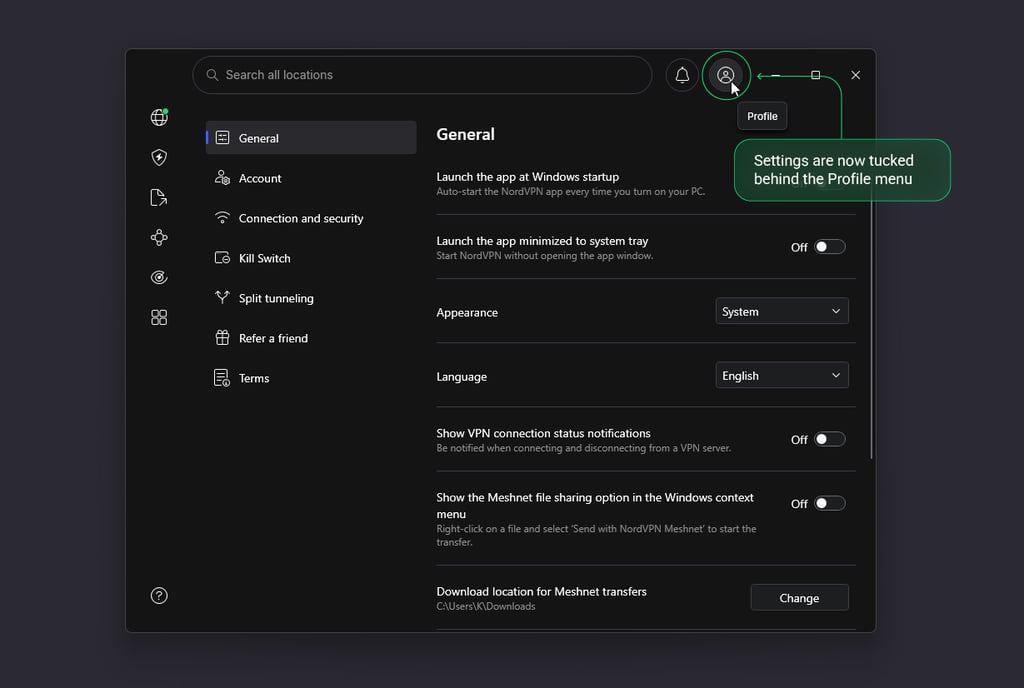Screen dimensions: 1024x688
Task: Click the Terms document icon
Action: [x=222, y=378]
